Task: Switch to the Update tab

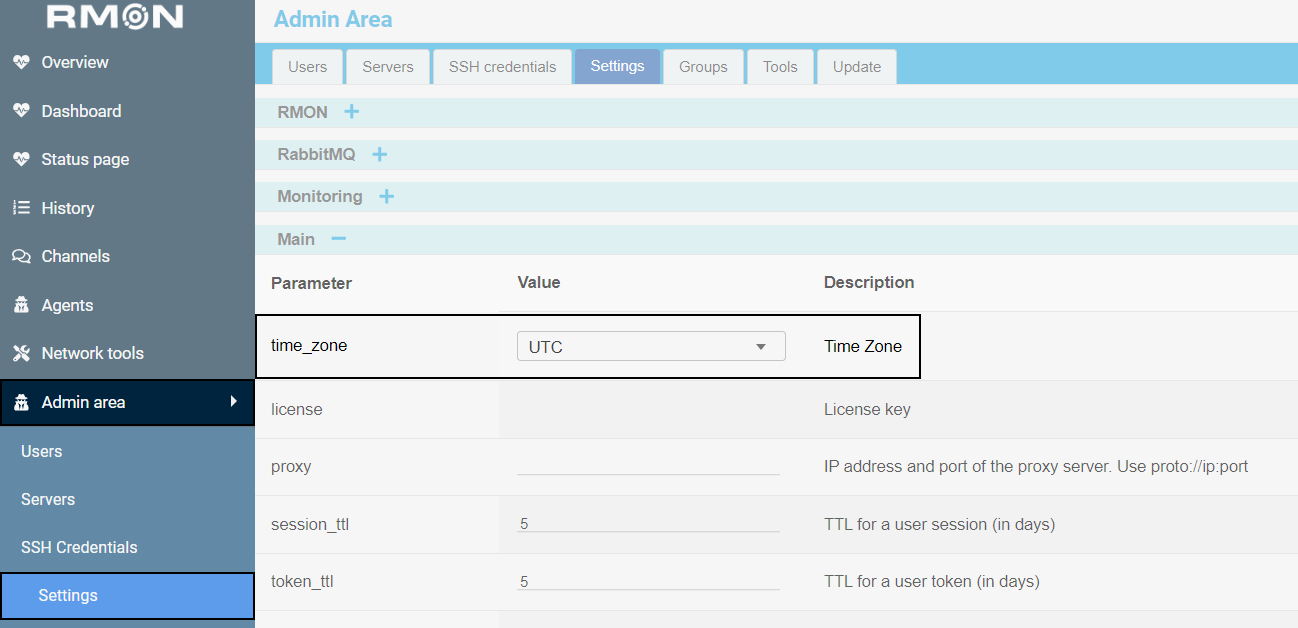Action: pyautogui.click(x=856, y=67)
